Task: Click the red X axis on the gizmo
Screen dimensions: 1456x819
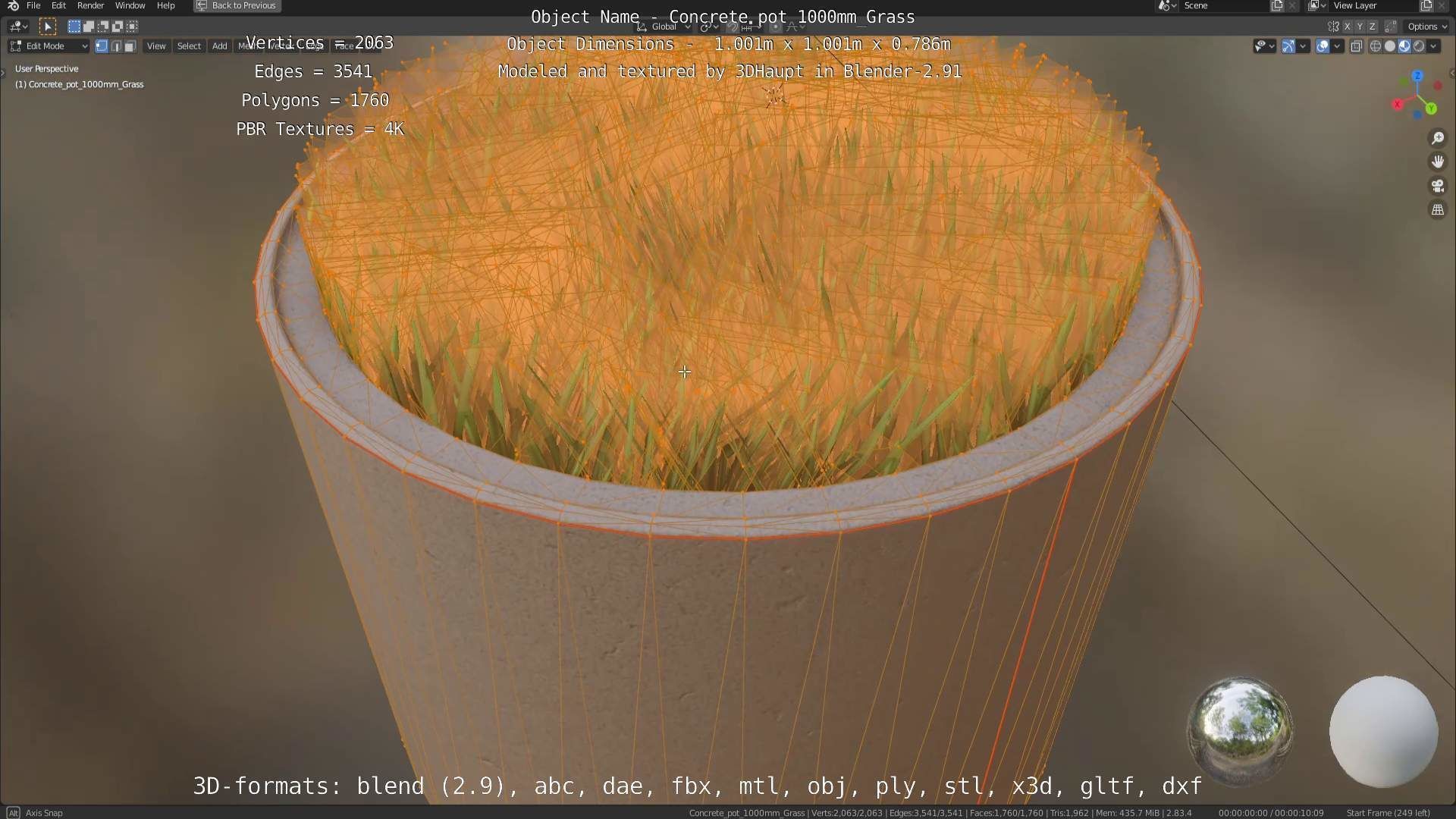Action: coord(1398,104)
